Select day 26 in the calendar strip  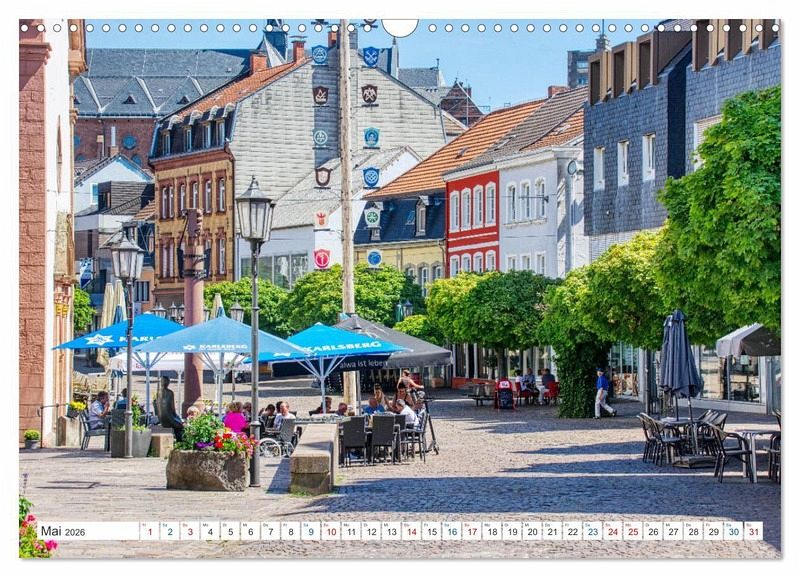(653, 531)
